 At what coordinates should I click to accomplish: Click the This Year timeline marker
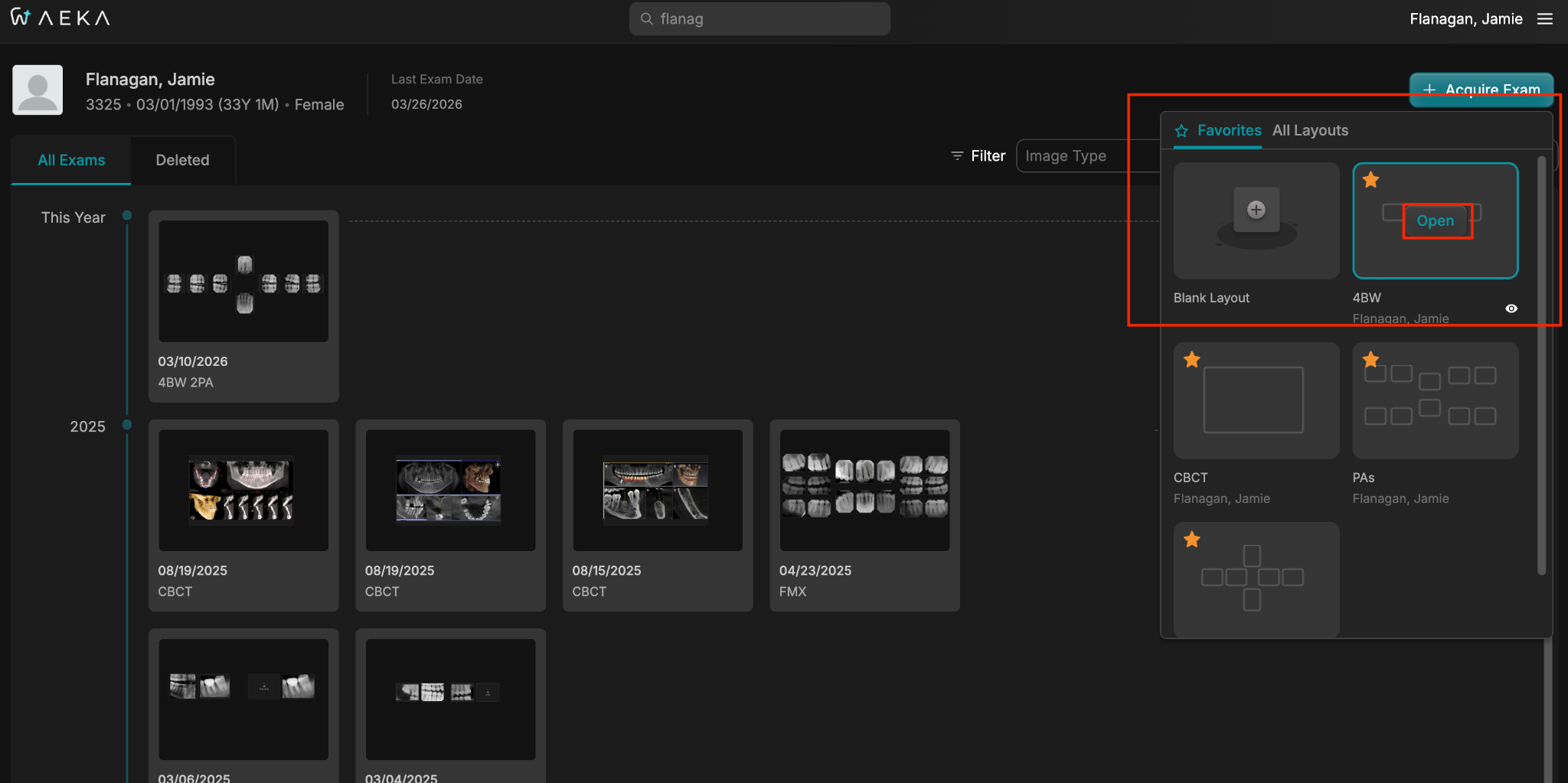click(127, 216)
